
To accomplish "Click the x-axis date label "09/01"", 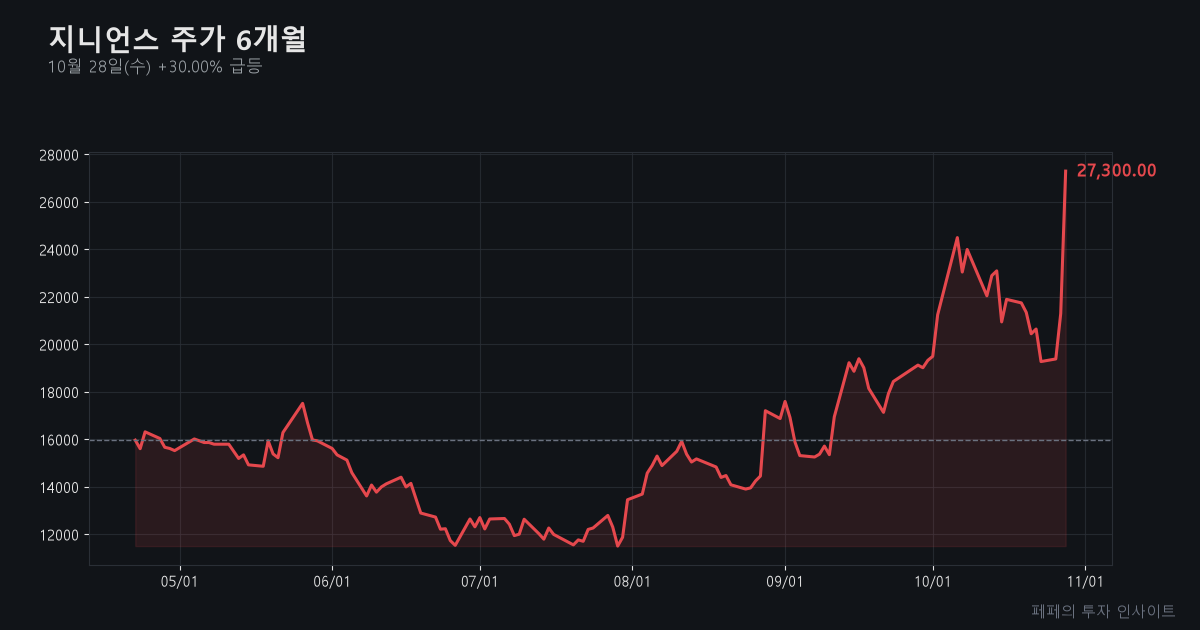I will (785, 581).
